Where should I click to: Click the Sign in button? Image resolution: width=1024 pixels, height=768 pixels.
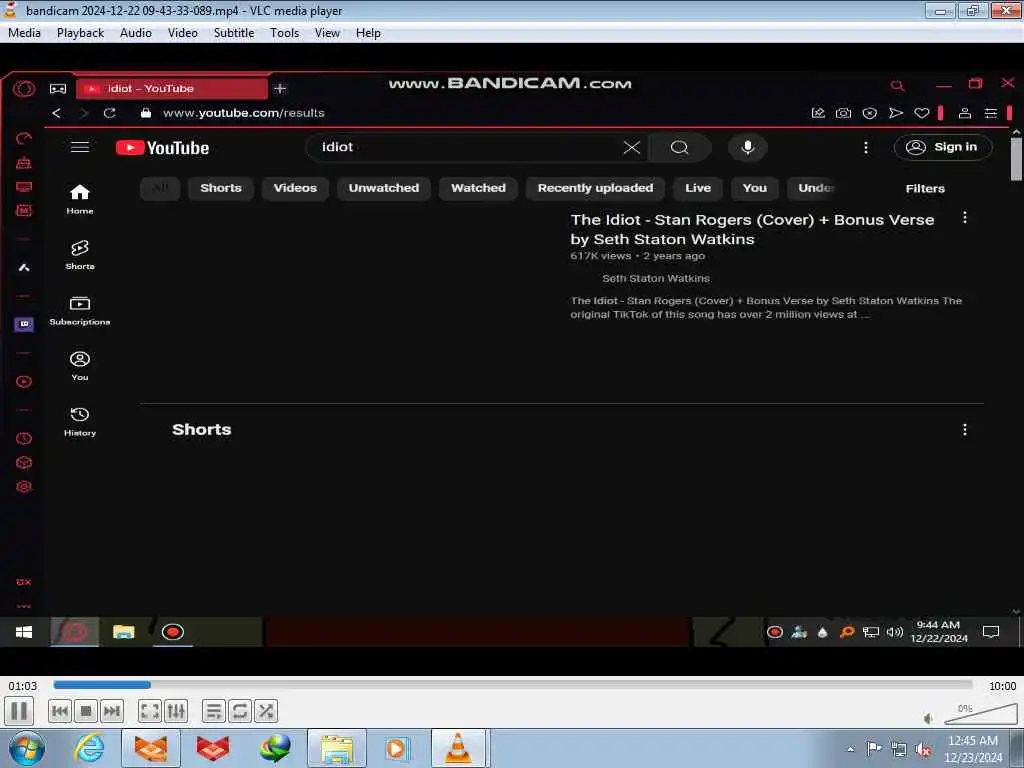(x=943, y=147)
